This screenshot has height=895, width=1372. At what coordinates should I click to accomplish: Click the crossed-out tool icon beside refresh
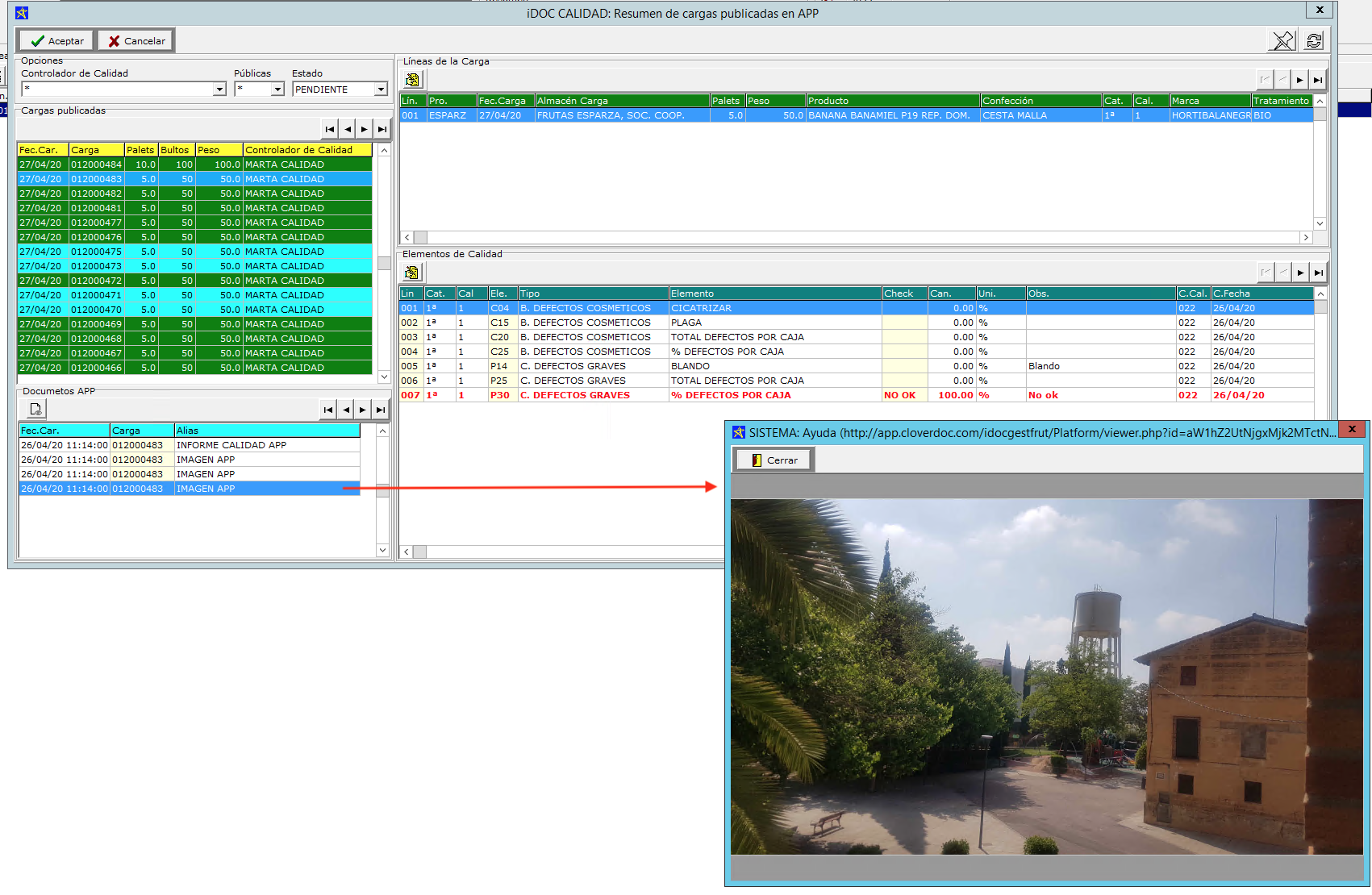(1282, 41)
